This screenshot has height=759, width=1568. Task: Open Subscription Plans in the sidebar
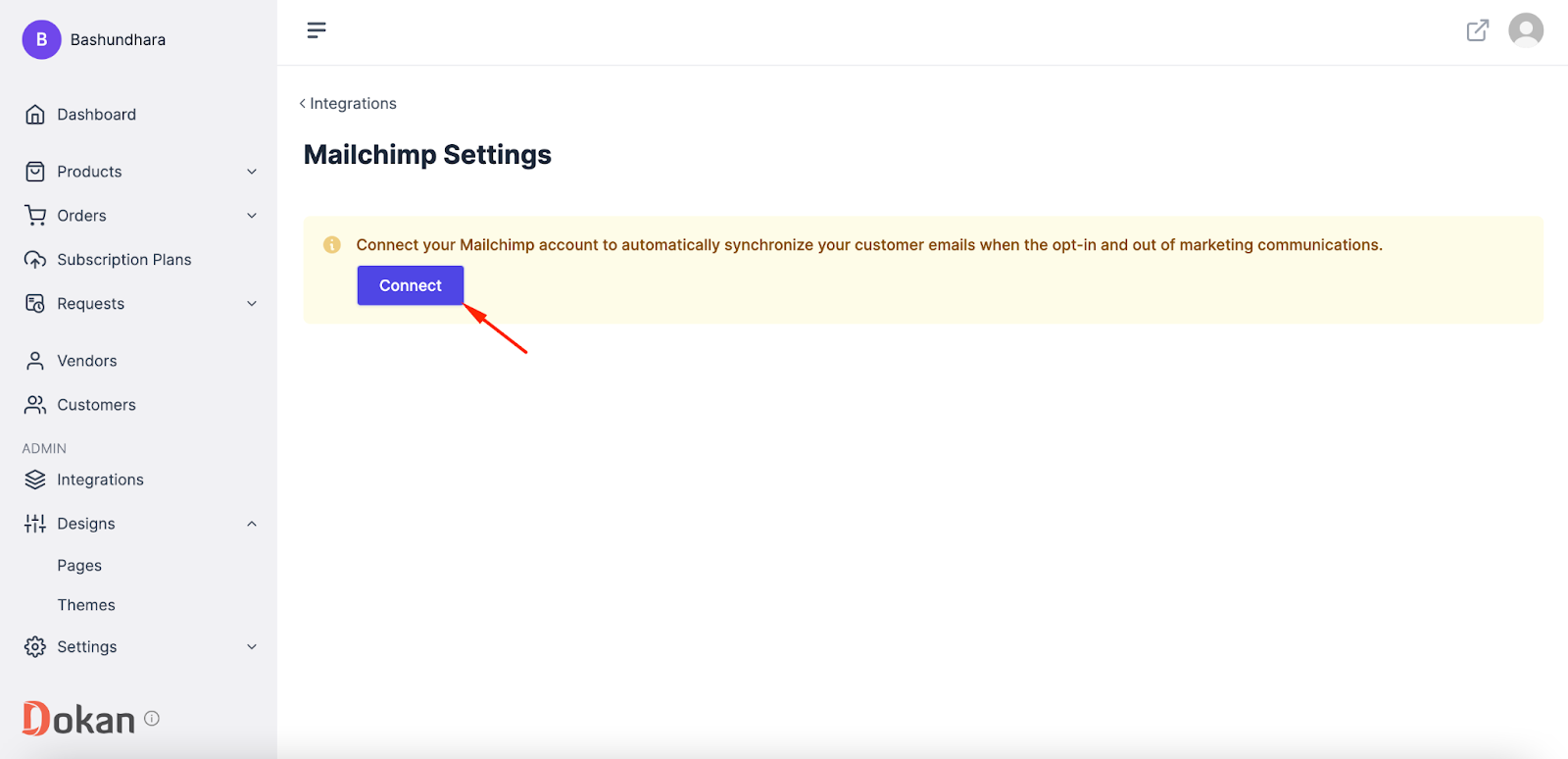(x=123, y=260)
